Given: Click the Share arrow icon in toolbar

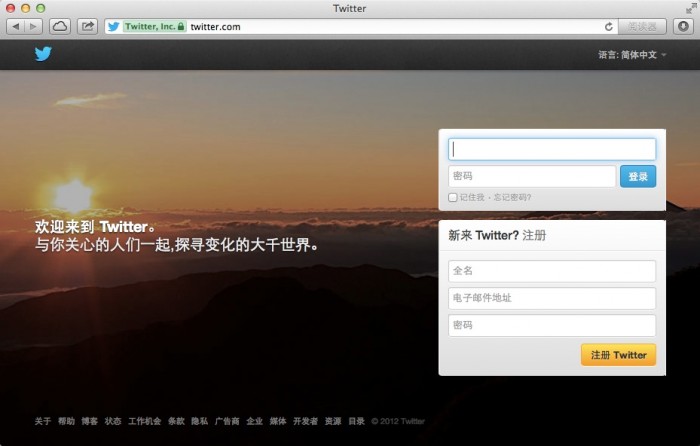Looking at the screenshot, I should pos(88,26).
